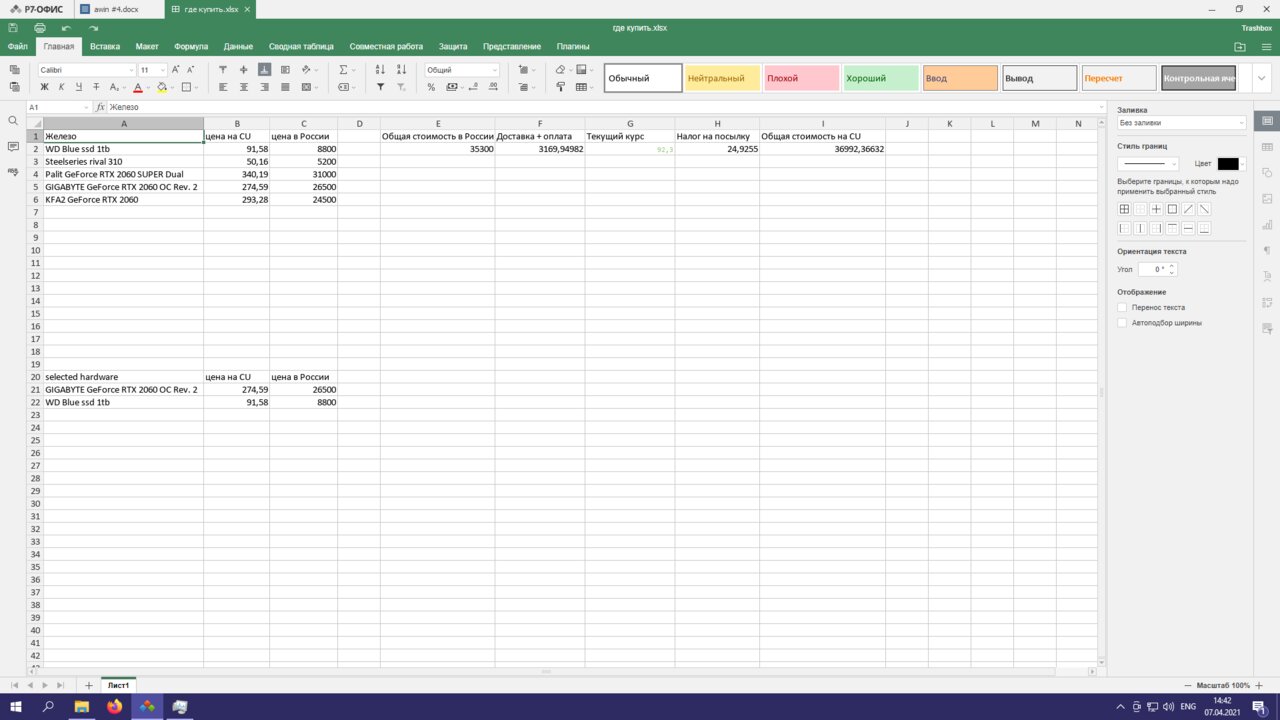Viewport: 1280px width, 720px height.
Task: Enable the Перенос текста checkbox
Action: [1122, 308]
